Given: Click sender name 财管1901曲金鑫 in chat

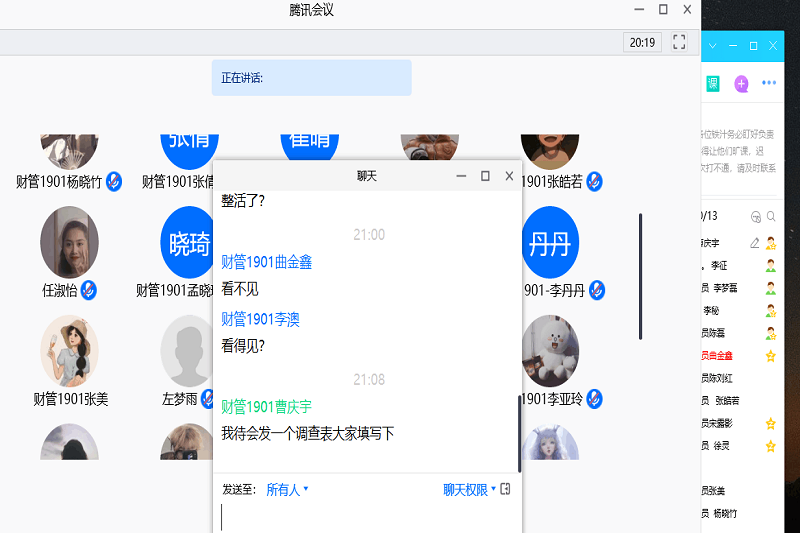Looking at the screenshot, I should point(266,262).
